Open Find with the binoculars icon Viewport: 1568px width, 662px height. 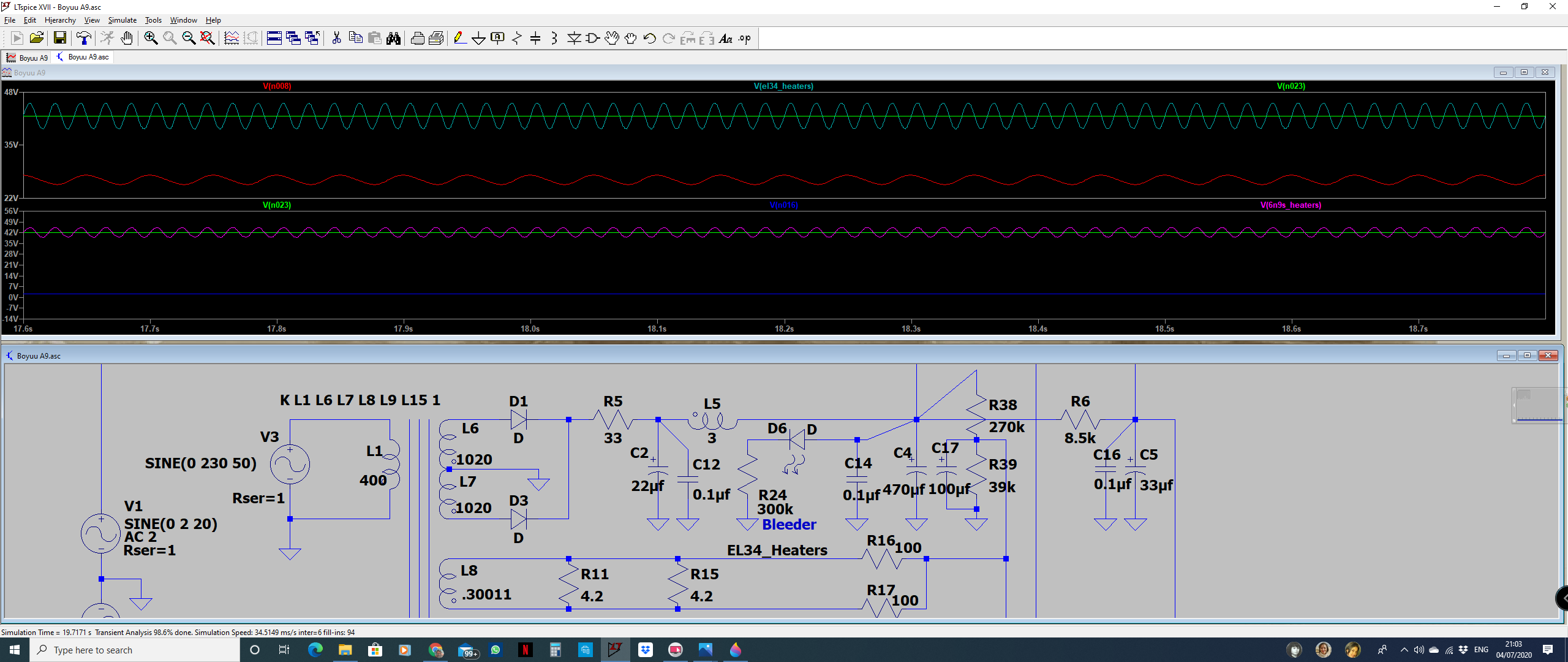393,38
